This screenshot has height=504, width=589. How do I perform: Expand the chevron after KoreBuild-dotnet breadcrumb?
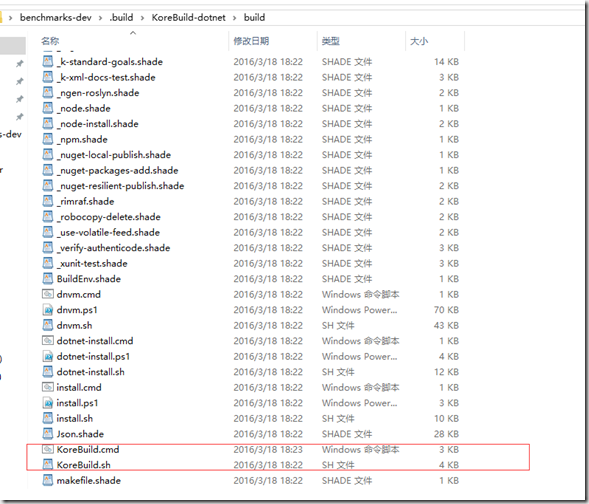[x=234, y=18]
